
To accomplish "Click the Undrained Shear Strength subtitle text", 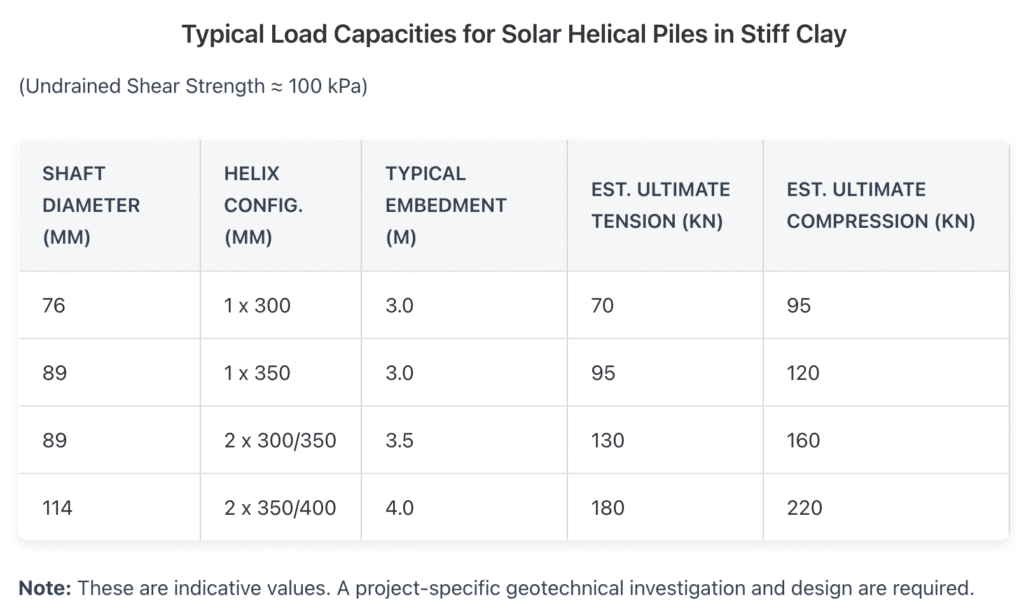I will click(x=193, y=87).
